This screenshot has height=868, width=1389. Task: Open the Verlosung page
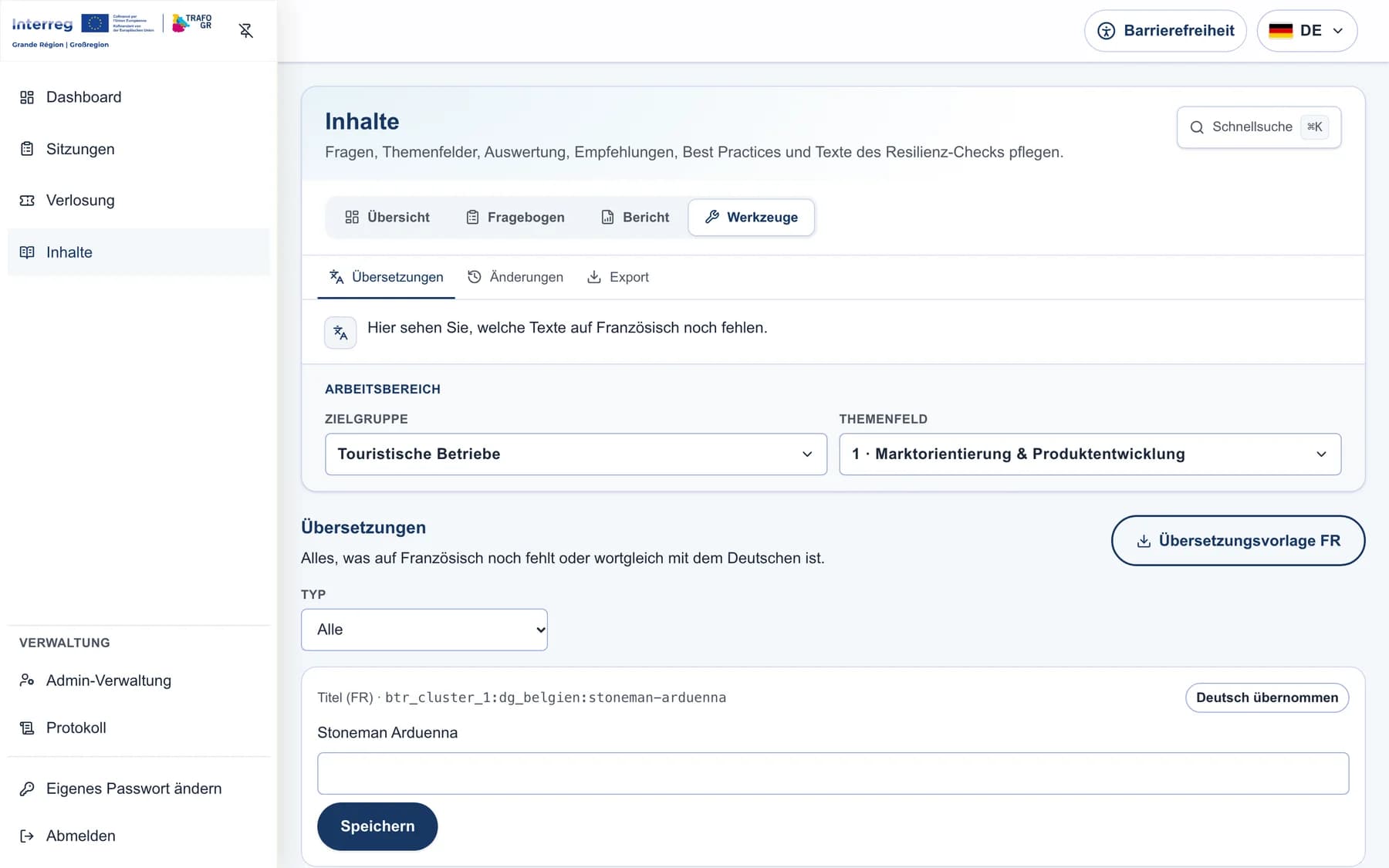pos(139,201)
